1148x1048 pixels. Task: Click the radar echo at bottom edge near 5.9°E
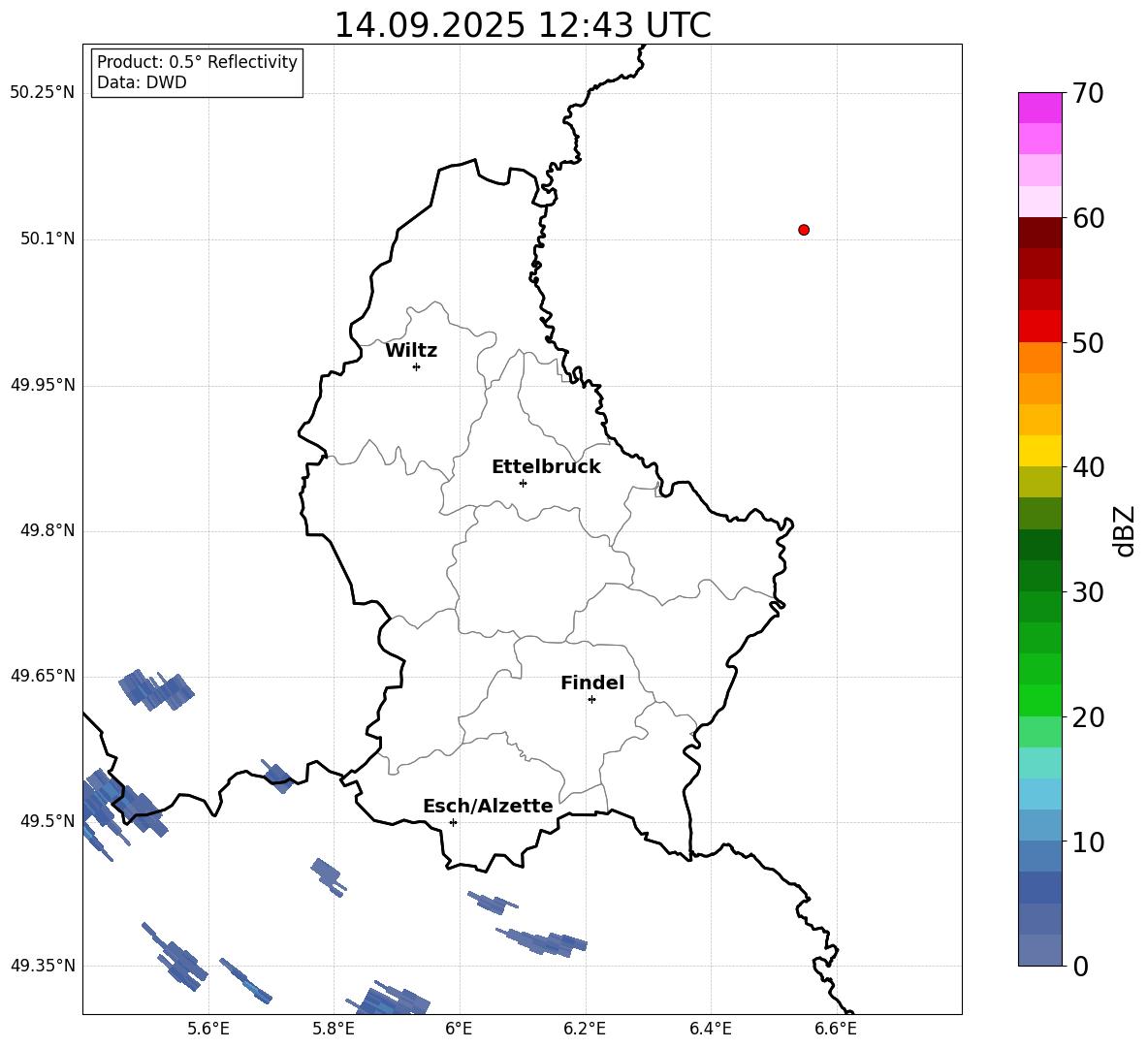[388, 999]
